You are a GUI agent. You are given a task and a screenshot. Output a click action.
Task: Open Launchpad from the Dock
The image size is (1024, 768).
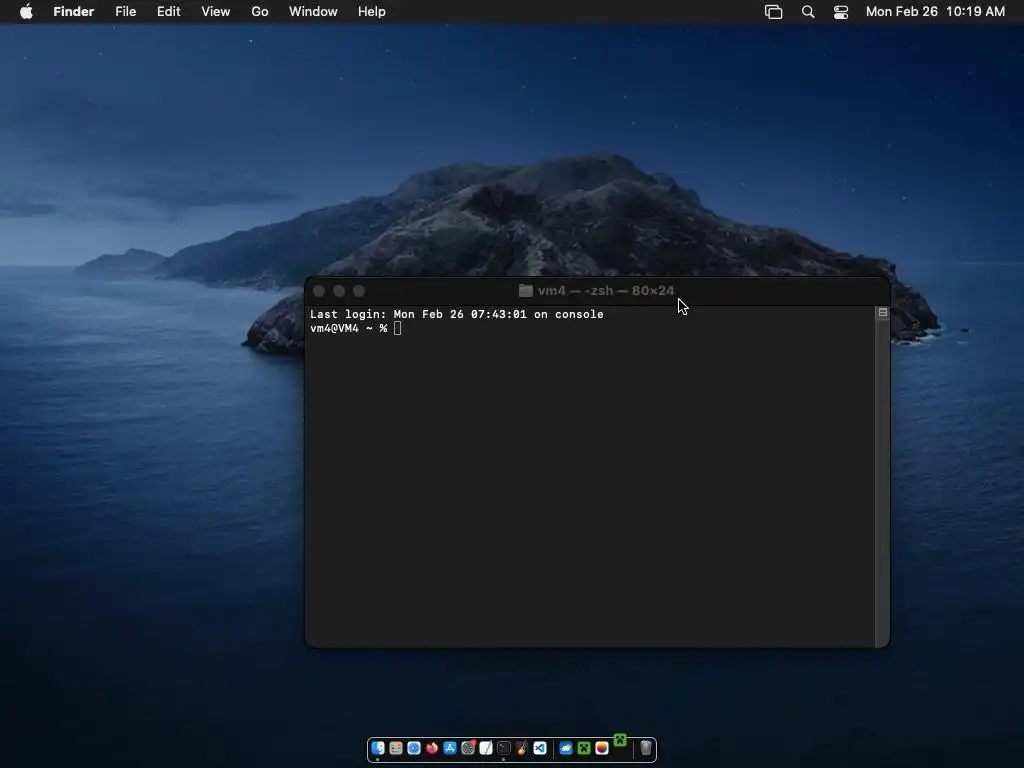[396, 748]
